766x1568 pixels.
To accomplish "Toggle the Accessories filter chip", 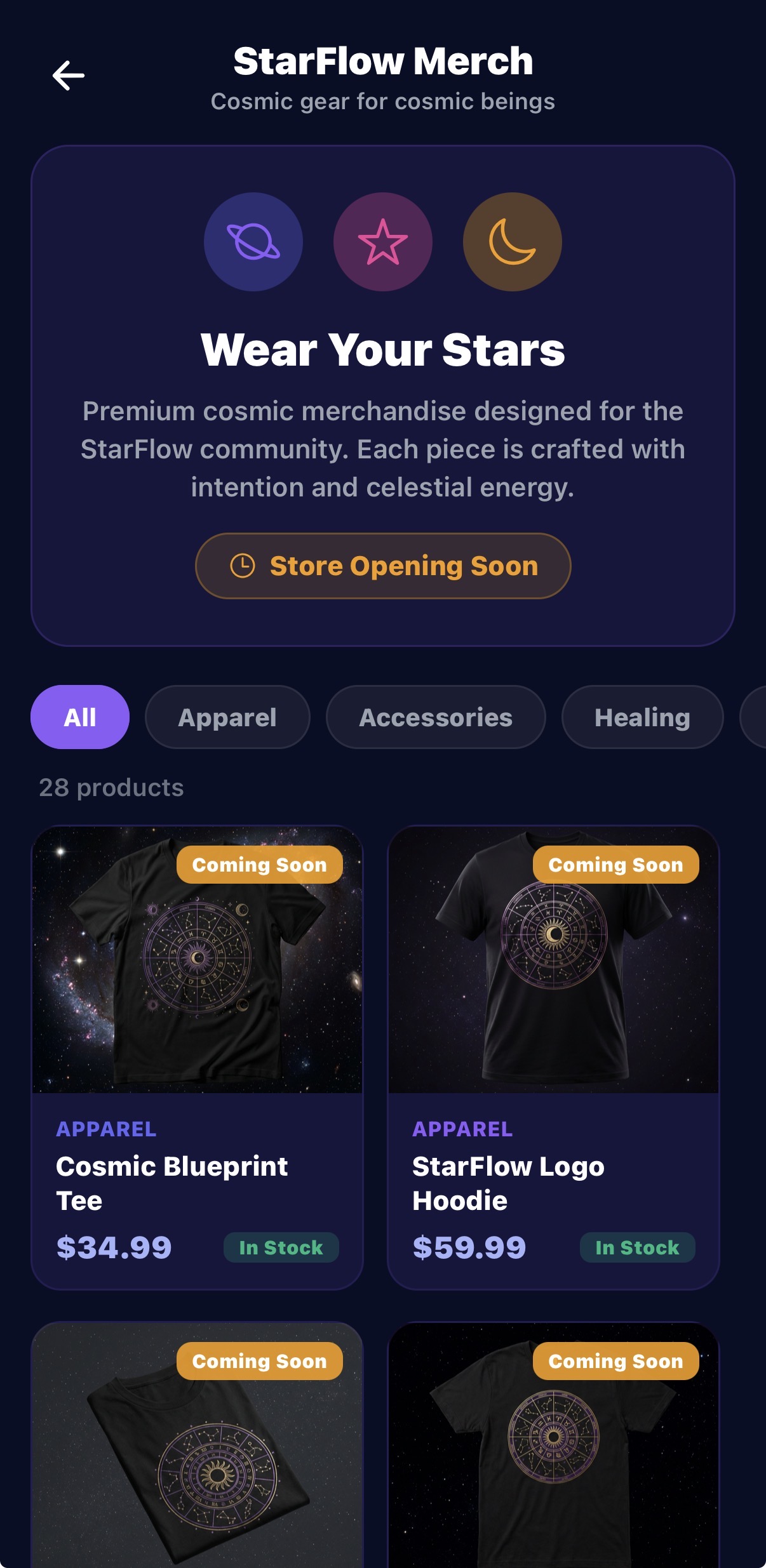I will click(434, 717).
